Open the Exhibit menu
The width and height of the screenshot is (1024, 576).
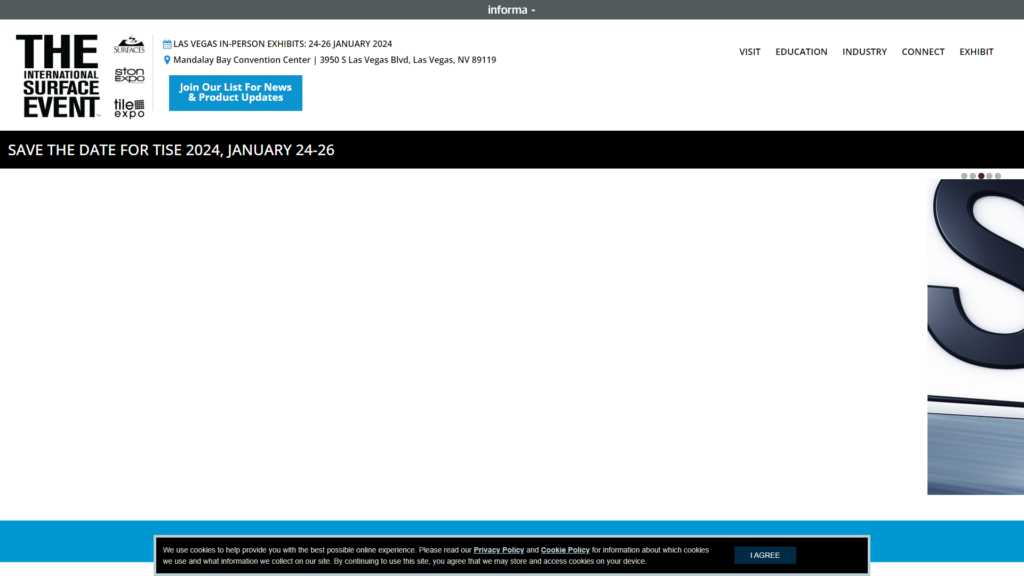click(976, 52)
